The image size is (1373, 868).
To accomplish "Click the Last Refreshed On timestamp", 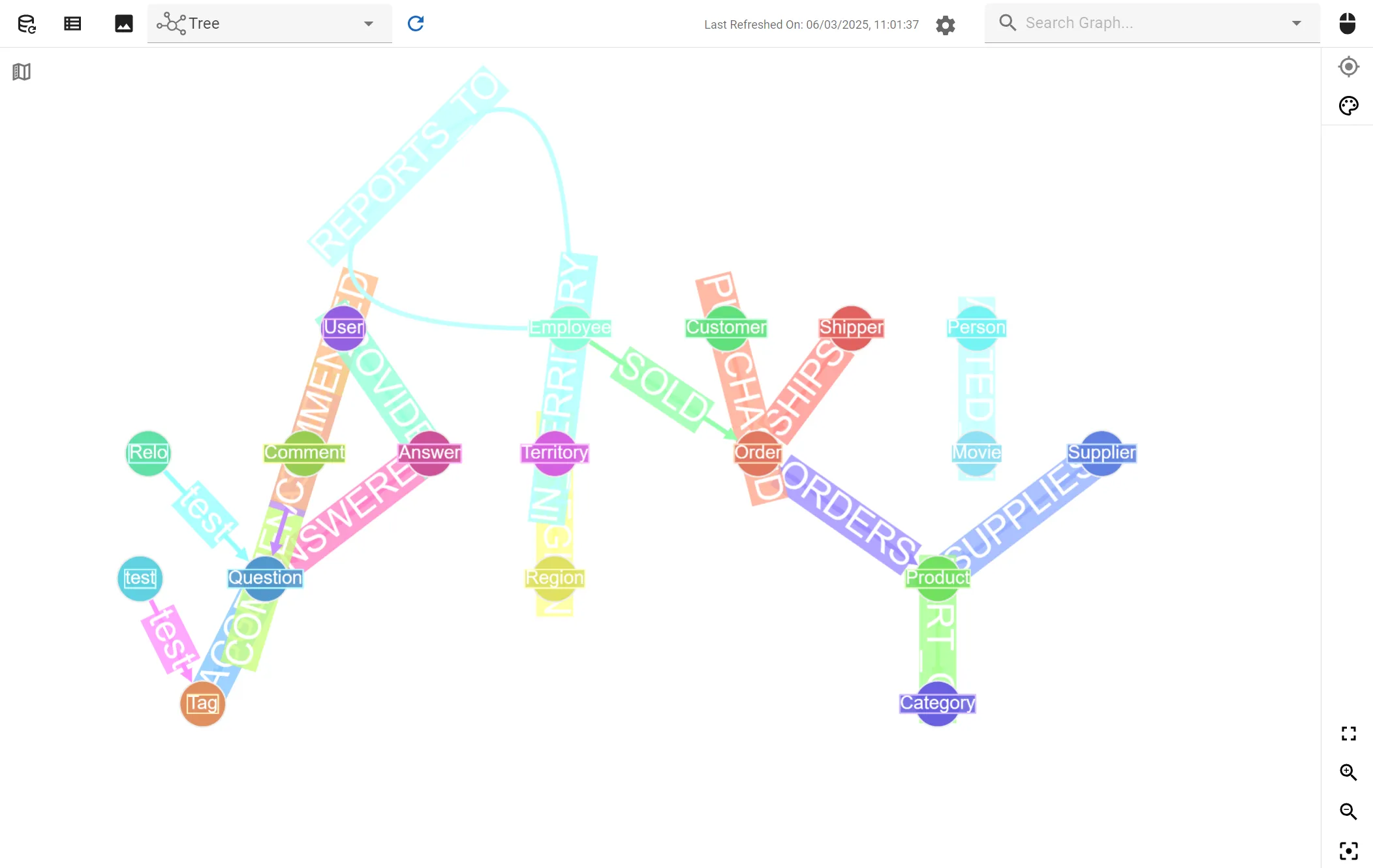I will click(811, 25).
